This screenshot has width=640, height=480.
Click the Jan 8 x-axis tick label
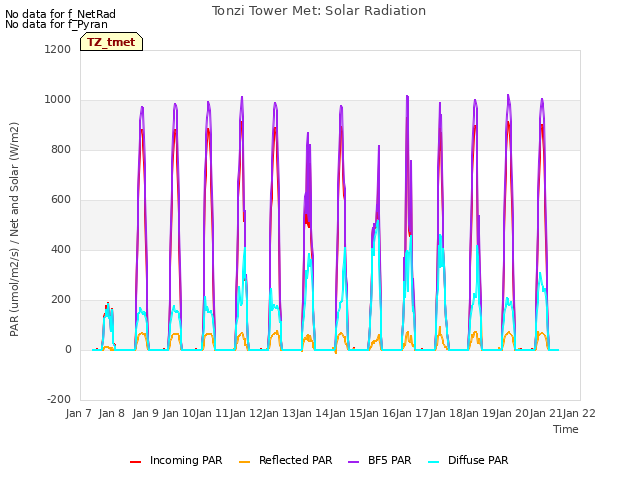tap(112, 413)
